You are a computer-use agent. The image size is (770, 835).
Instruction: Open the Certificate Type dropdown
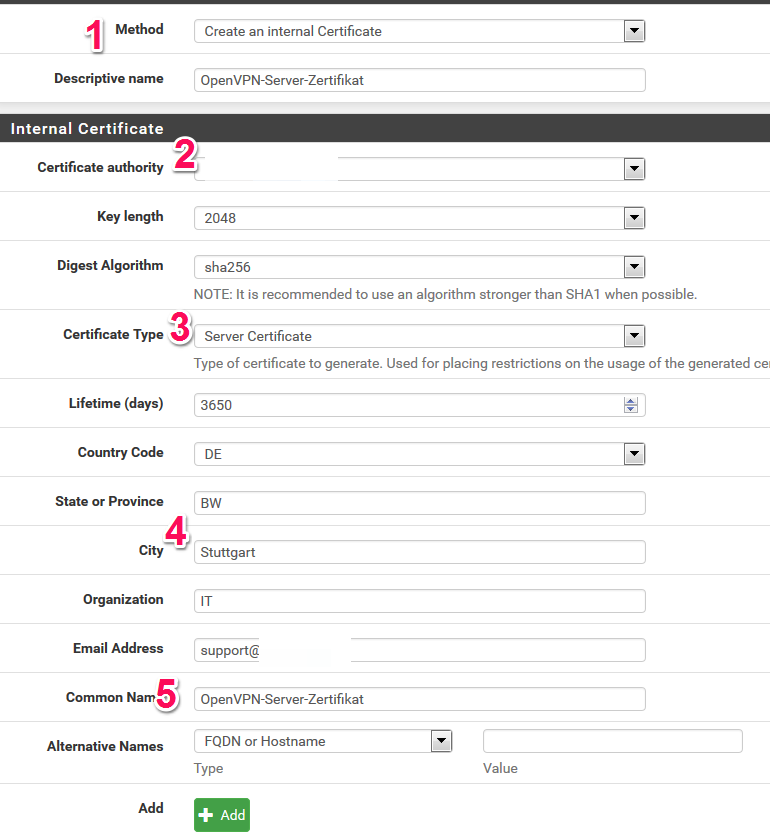[420, 336]
